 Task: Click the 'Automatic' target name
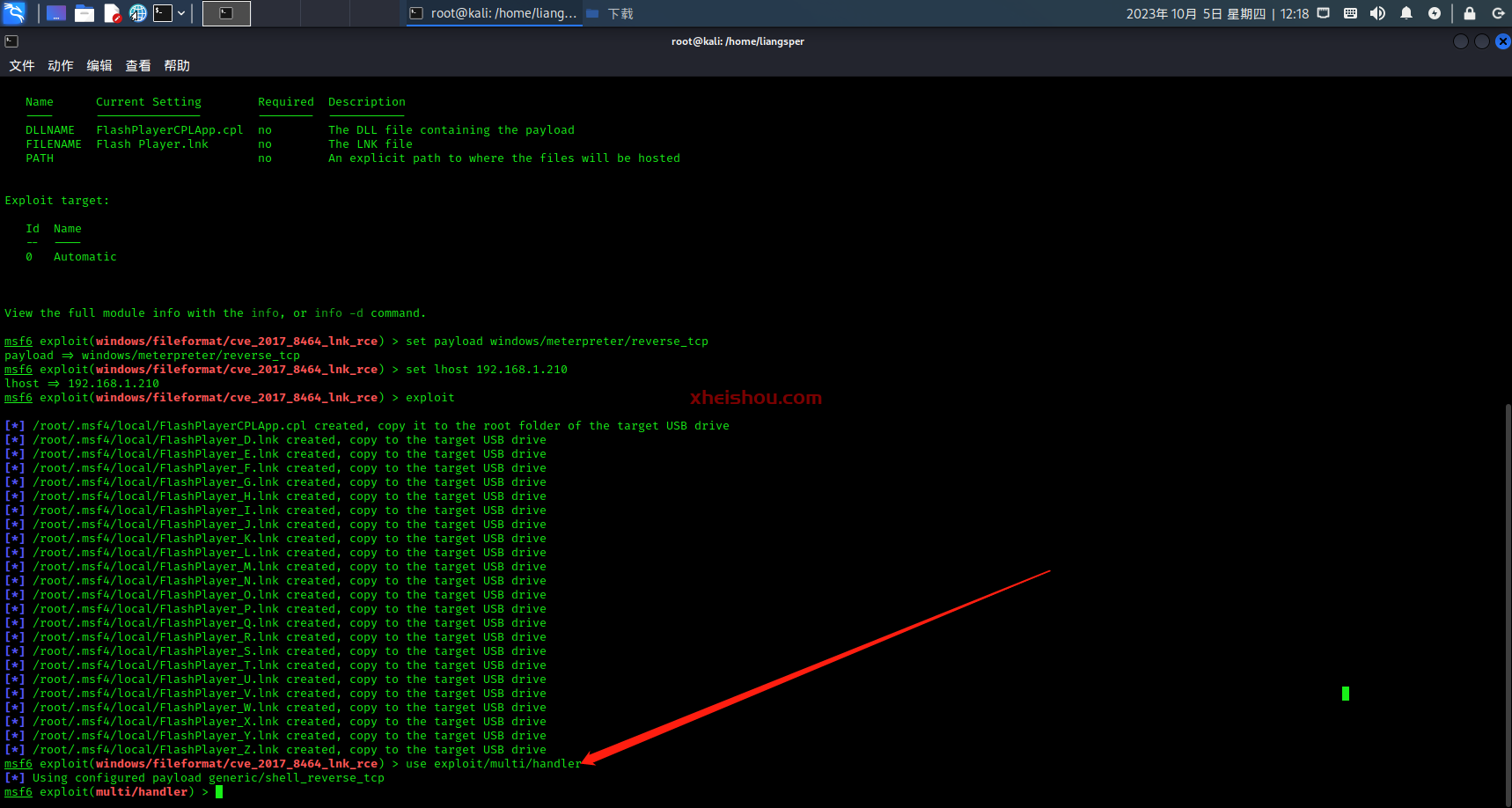pyautogui.click(x=85, y=257)
